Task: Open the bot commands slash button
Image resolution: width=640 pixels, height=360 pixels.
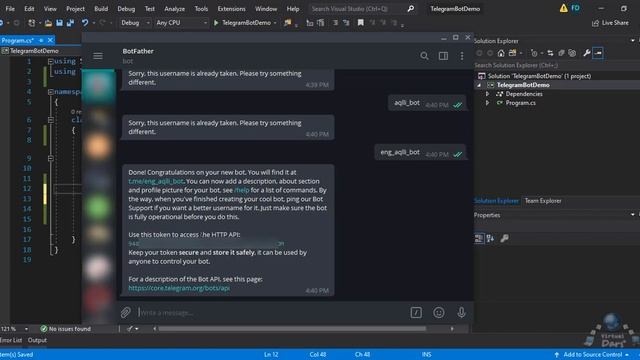Action: click(x=416, y=313)
